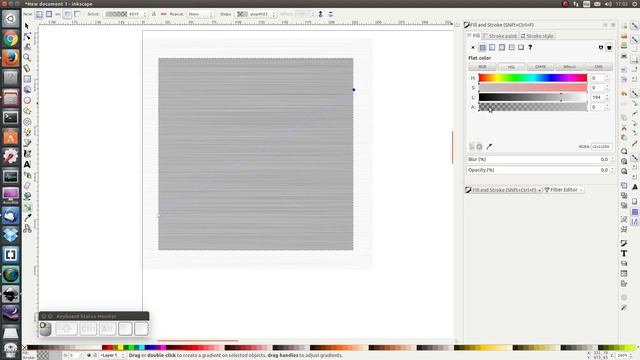
Task: Set fill to Pattern
Action: pyautogui.click(x=511, y=47)
